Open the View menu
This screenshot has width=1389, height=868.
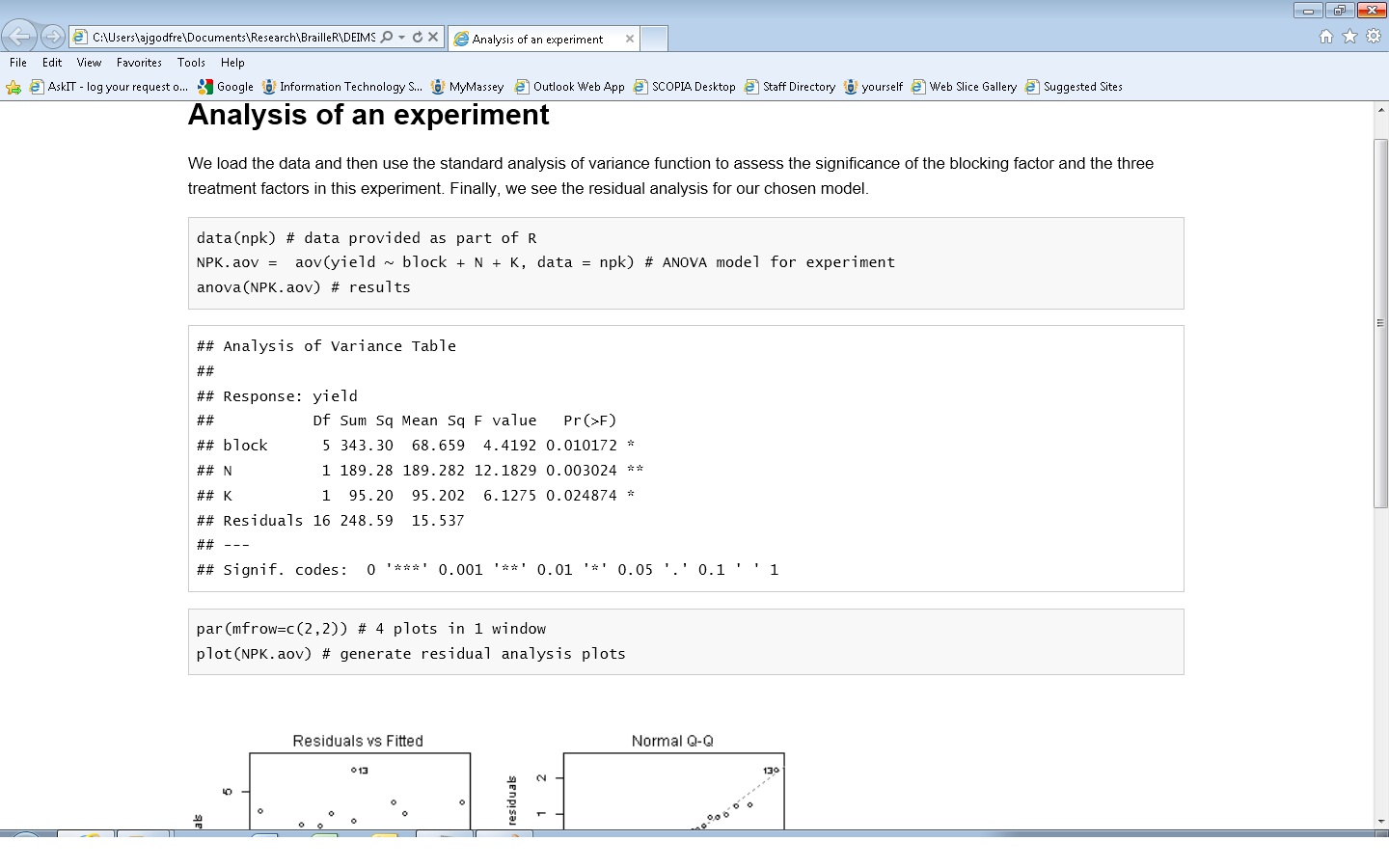coord(89,62)
